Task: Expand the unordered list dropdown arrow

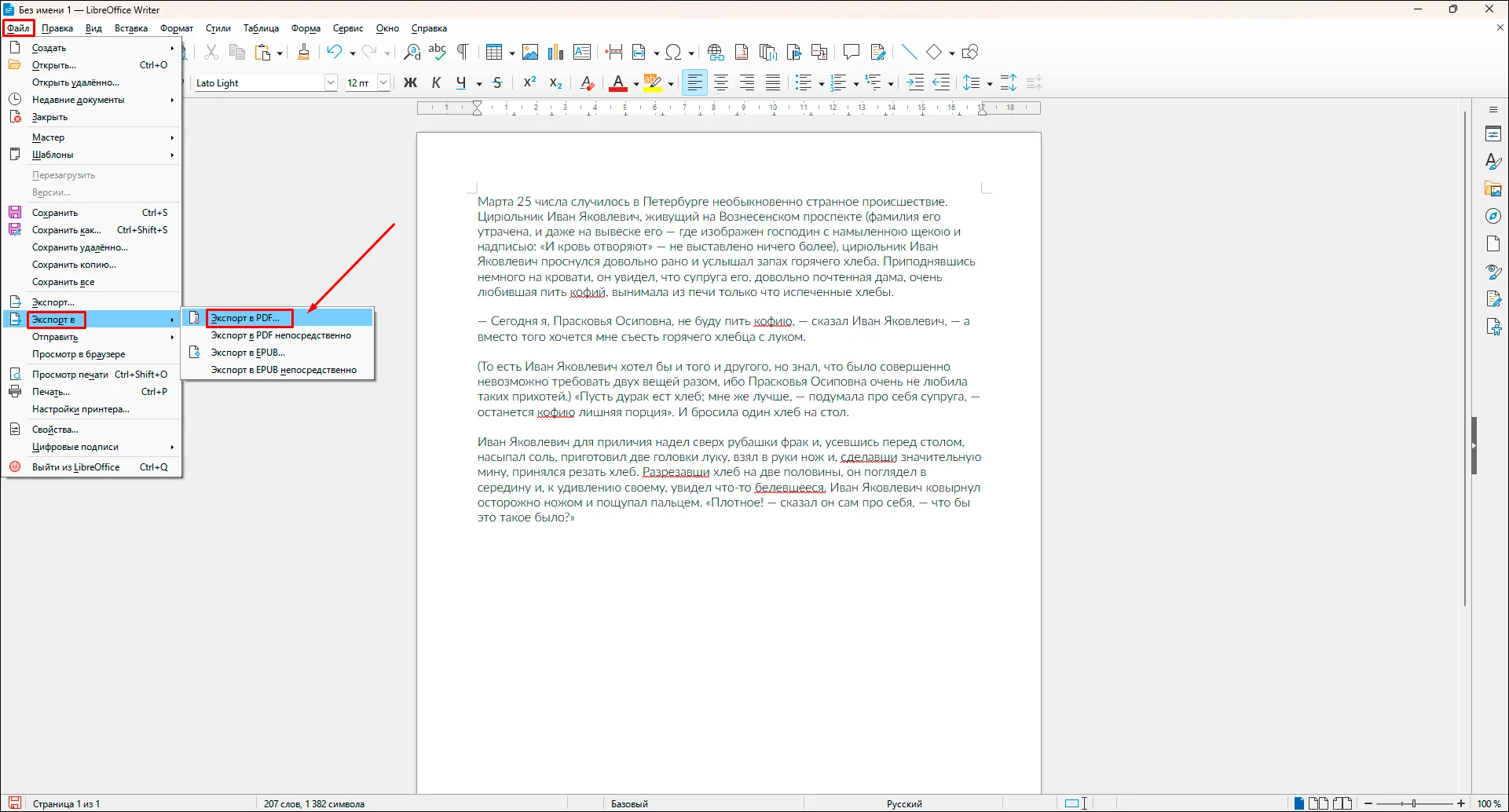Action: tap(822, 83)
